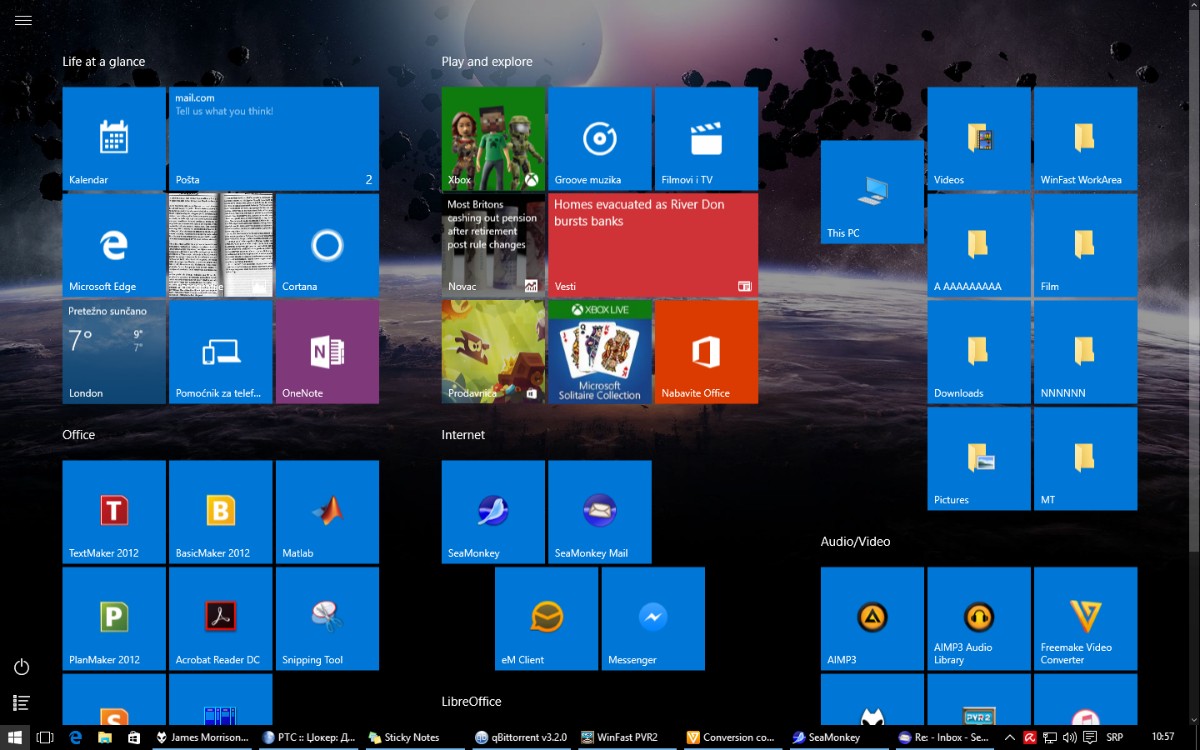This screenshot has height=750, width=1200.
Task: Open the Snipping Tool tile
Action: (x=327, y=618)
